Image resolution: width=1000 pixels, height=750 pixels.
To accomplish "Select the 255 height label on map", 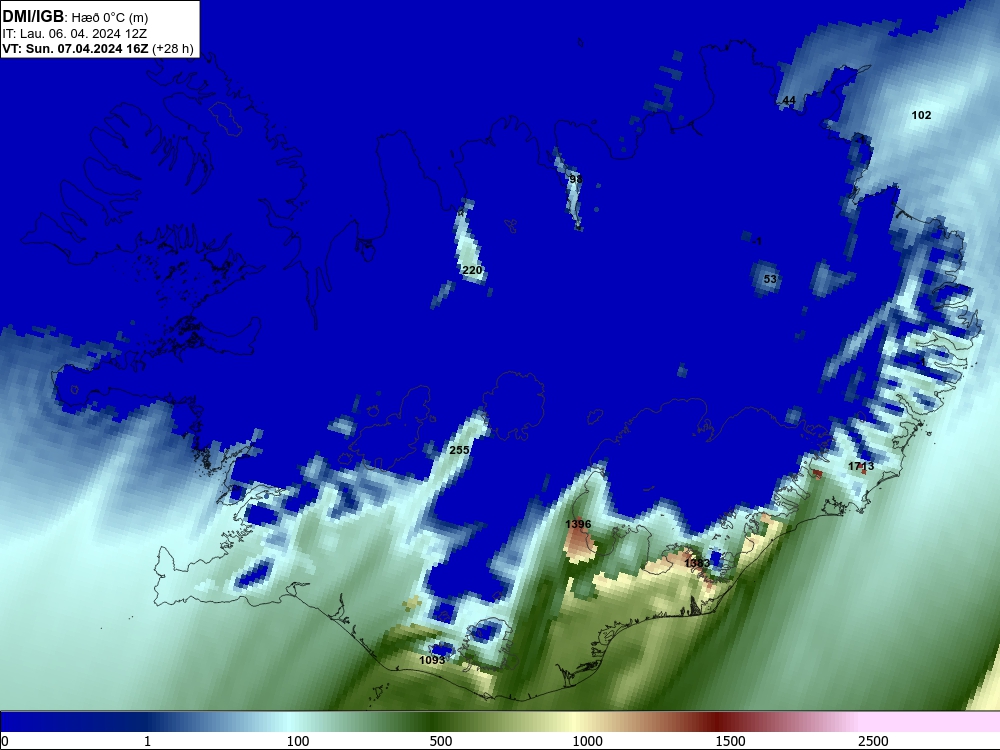I will click(x=459, y=450).
